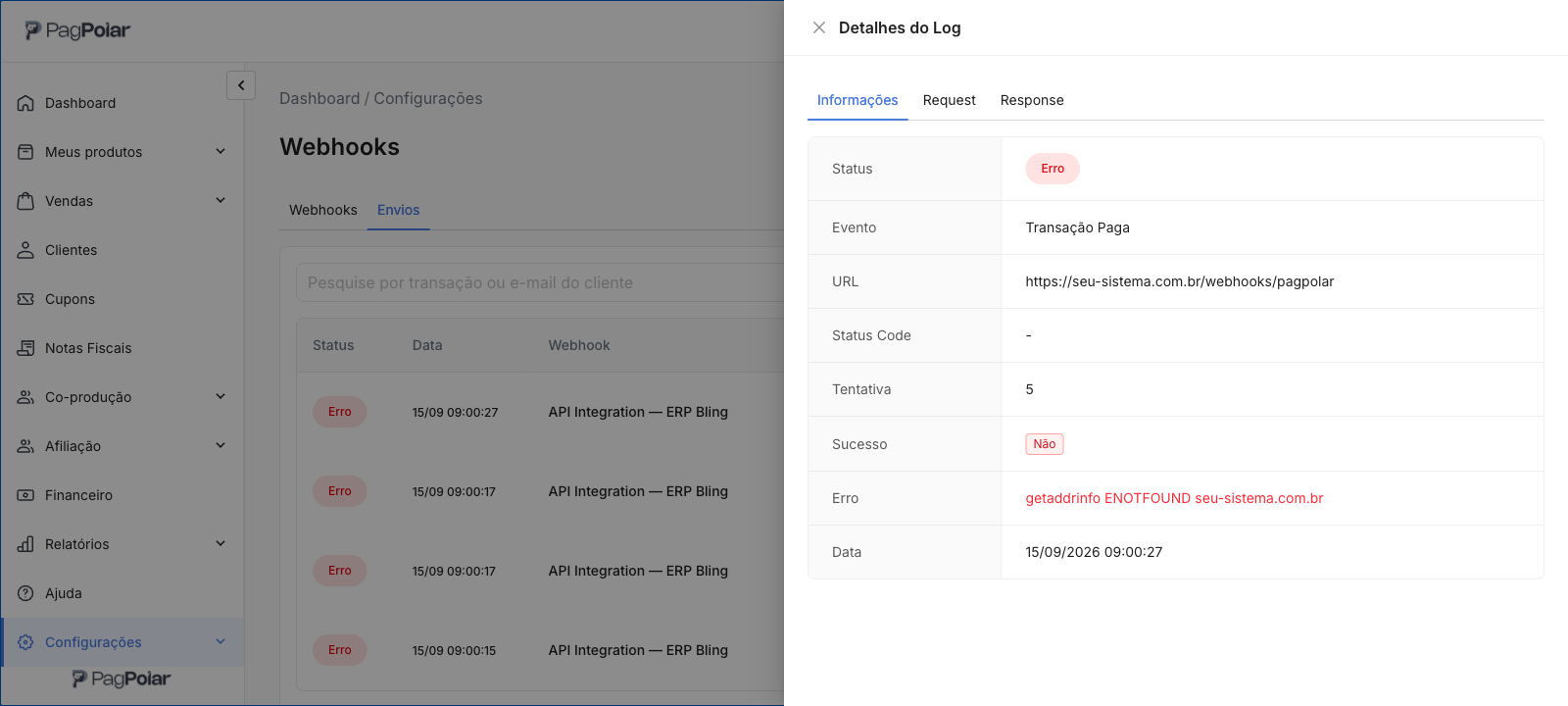The width and height of the screenshot is (1568, 706).
Task: Click the search field for transação or e-mail
Action: click(x=540, y=282)
